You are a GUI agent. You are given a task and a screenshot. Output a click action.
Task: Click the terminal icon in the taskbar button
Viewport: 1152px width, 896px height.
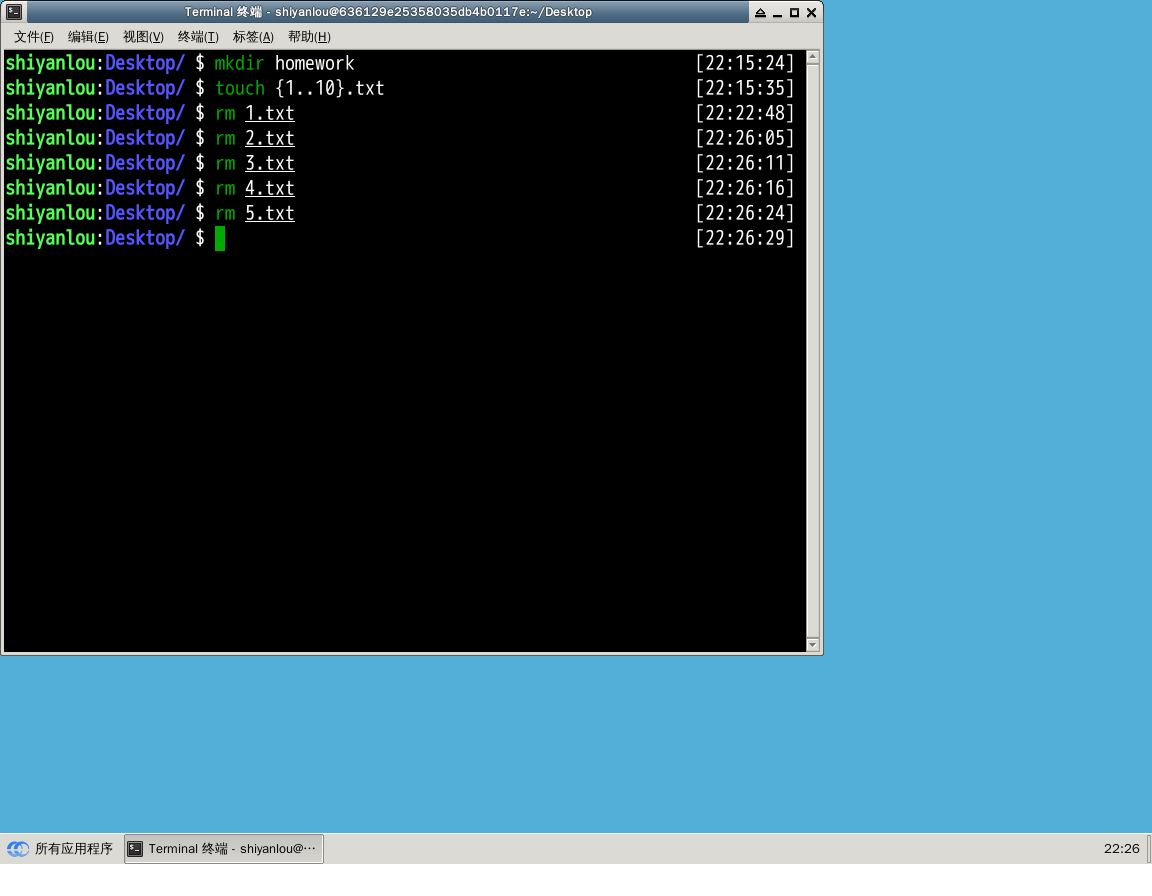click(x=135, y=849)
